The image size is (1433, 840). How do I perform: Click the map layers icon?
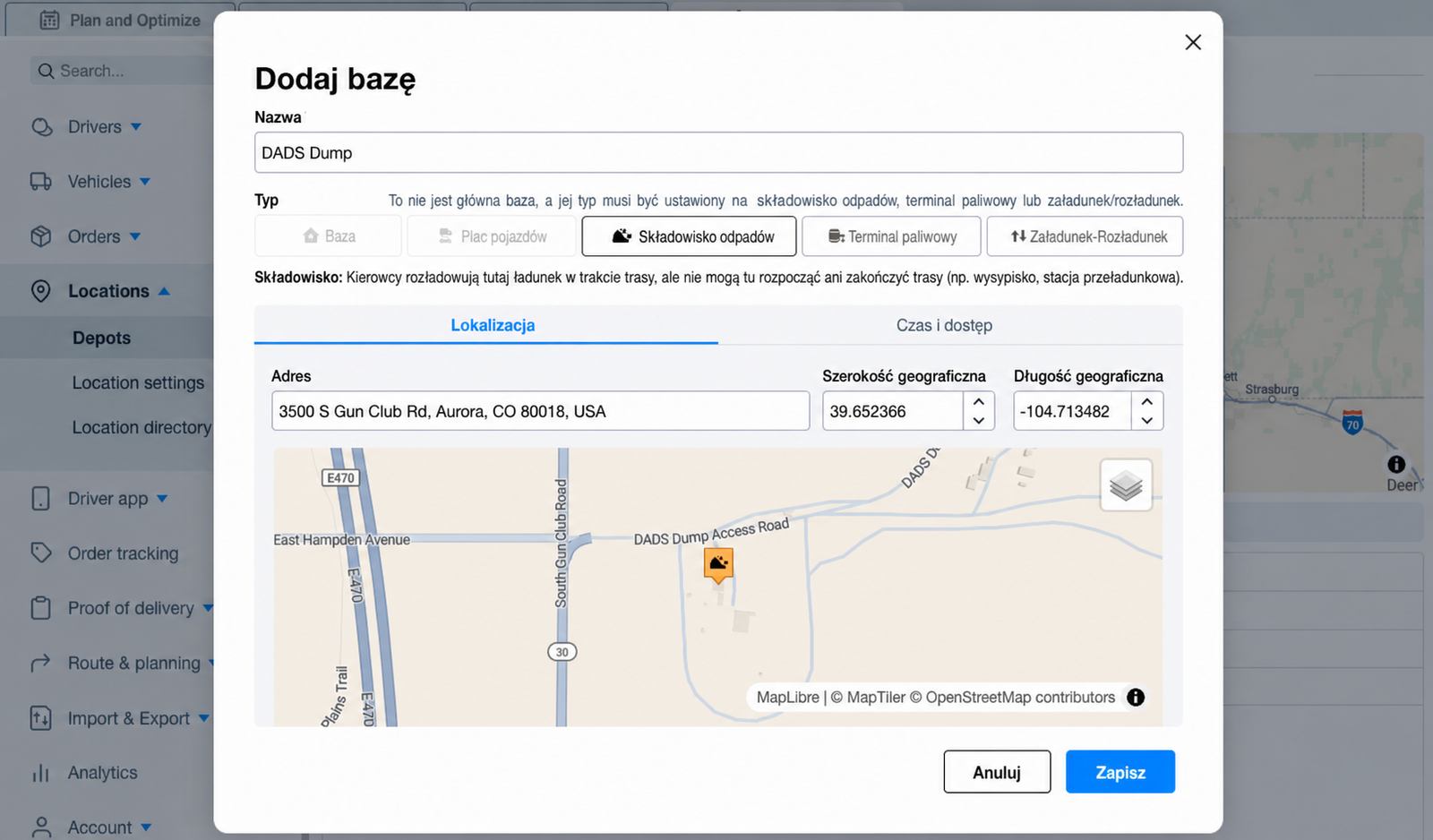pos(1126,485)
